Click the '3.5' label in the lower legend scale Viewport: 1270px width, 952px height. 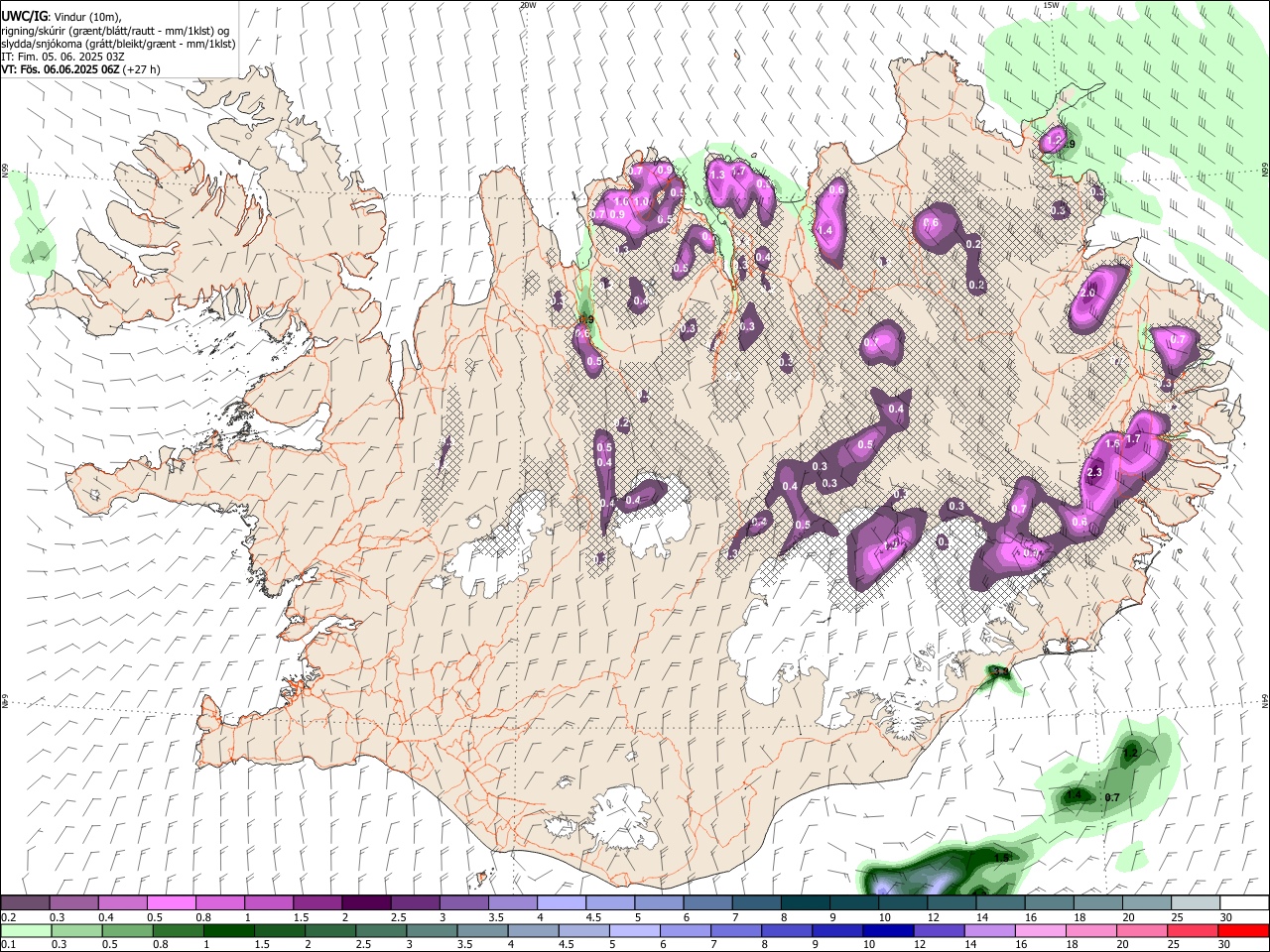[464, 945]
